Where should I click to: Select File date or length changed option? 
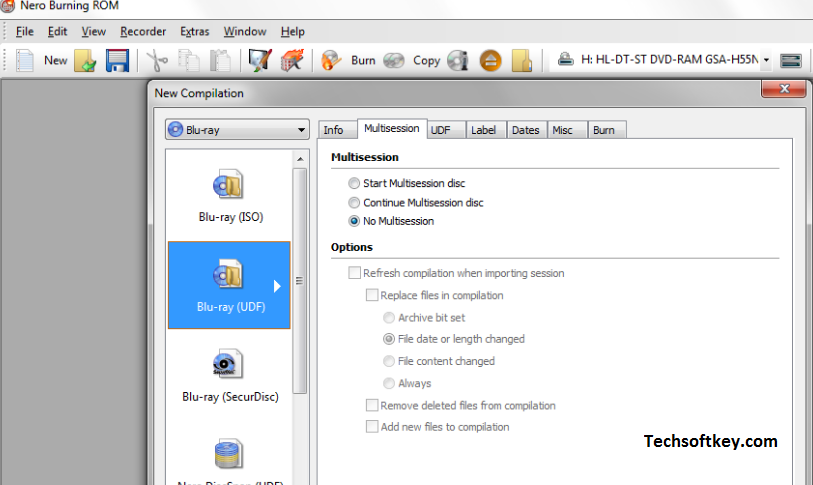388,339
